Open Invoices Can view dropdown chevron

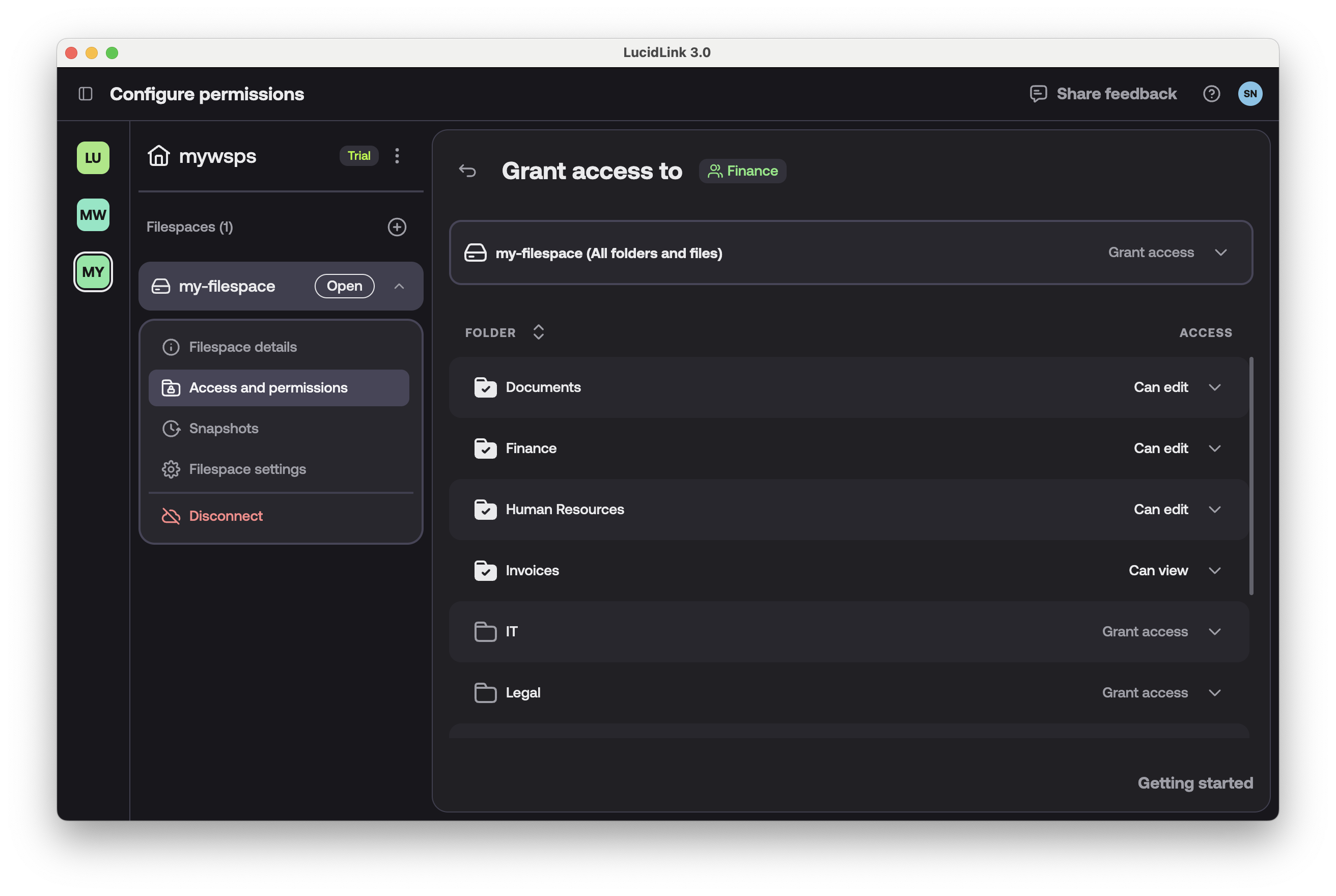coord(1214,571)
